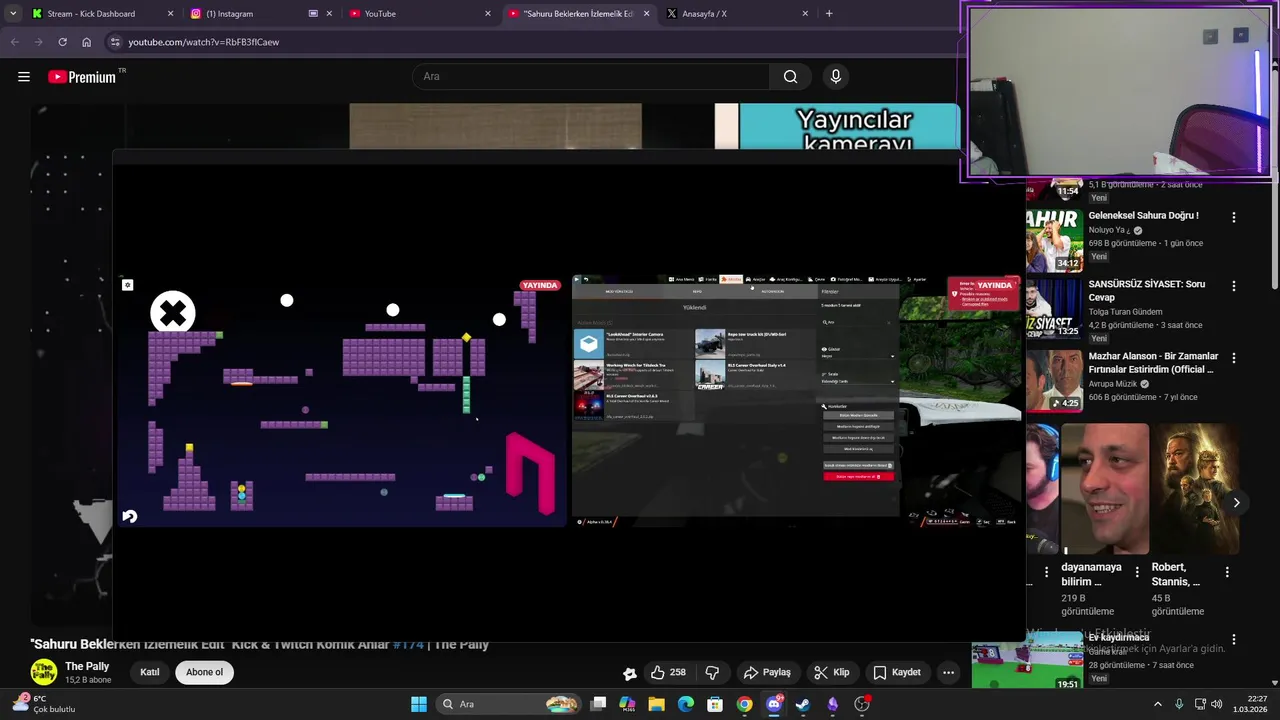Open The Pally channel avatar
Image resolution: width=1280 pixels, height=720 pixels.
pyautogui.click(x=43, y=672)
